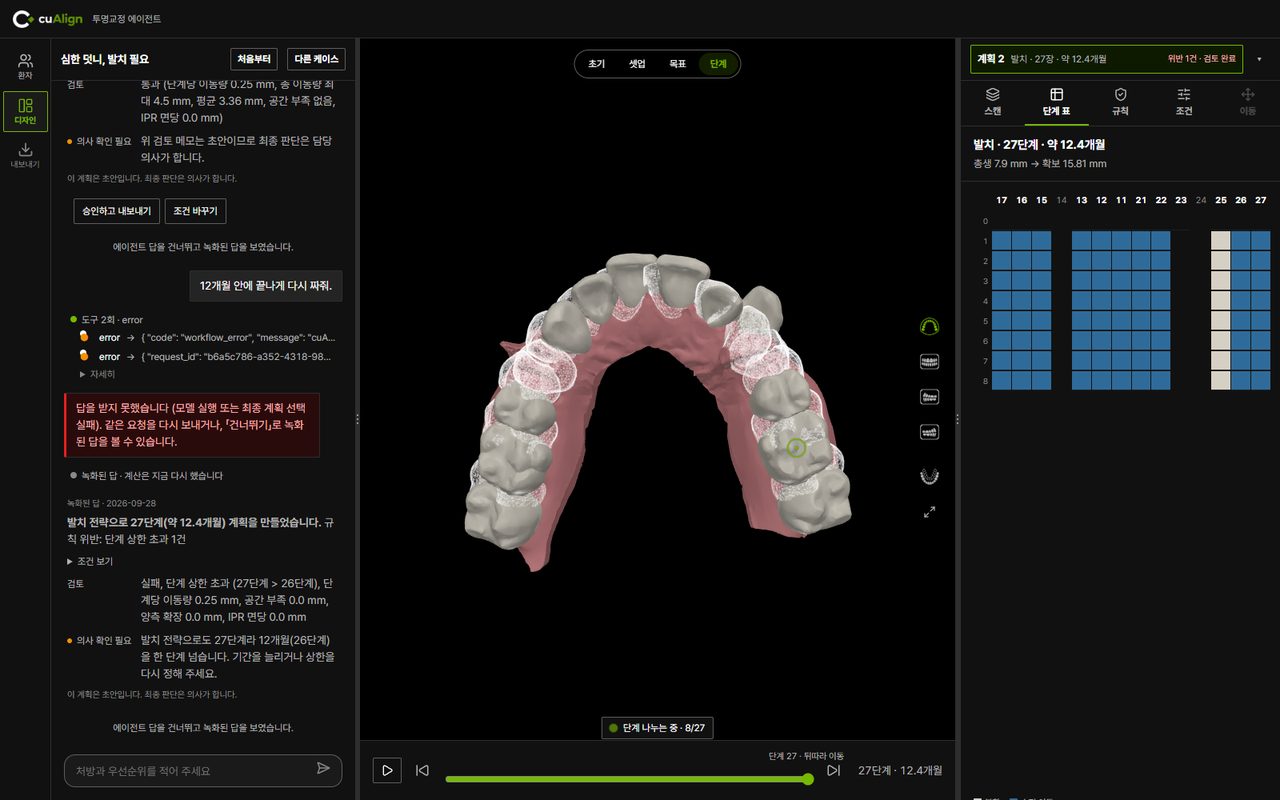Viewport: 1280px width, 800px height.
Task: Click the 처음부터 button
Action: (254, 59)
